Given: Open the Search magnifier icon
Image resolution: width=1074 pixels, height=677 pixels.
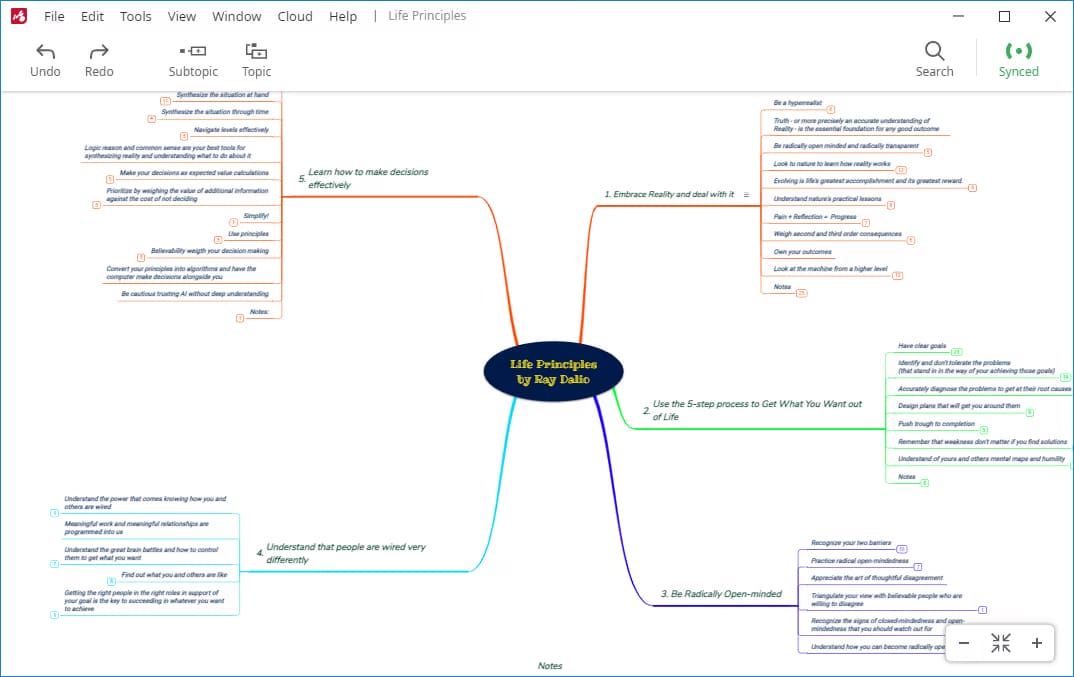Looking at the screenshot, I should [x=934, y=50].
